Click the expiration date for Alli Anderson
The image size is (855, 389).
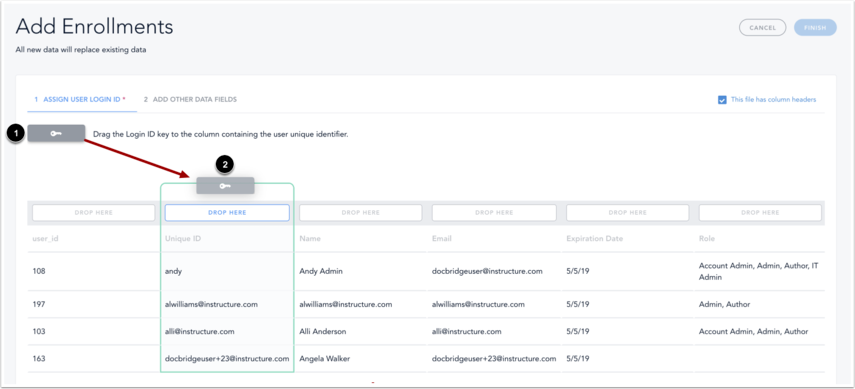tap(578, 331)
